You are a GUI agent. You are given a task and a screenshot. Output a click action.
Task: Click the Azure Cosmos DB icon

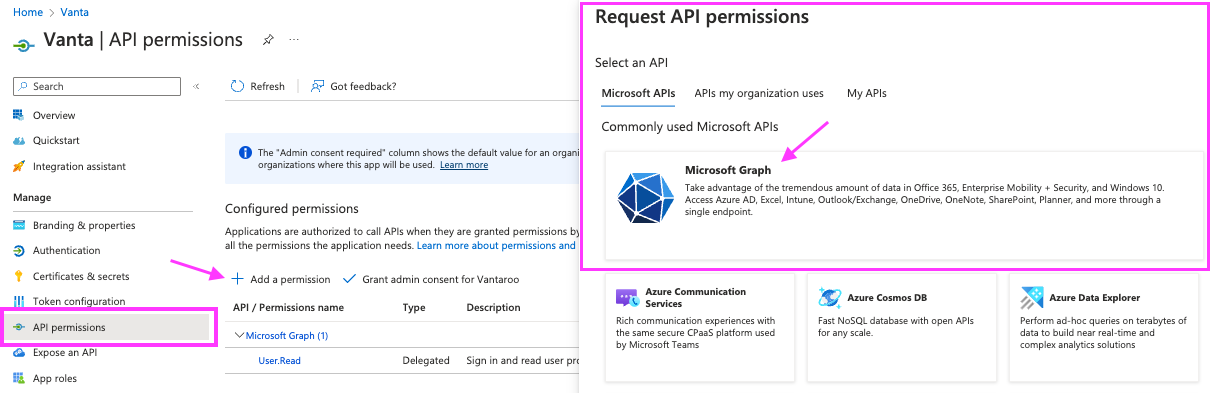pyautogui.click(x=830, y=297)
